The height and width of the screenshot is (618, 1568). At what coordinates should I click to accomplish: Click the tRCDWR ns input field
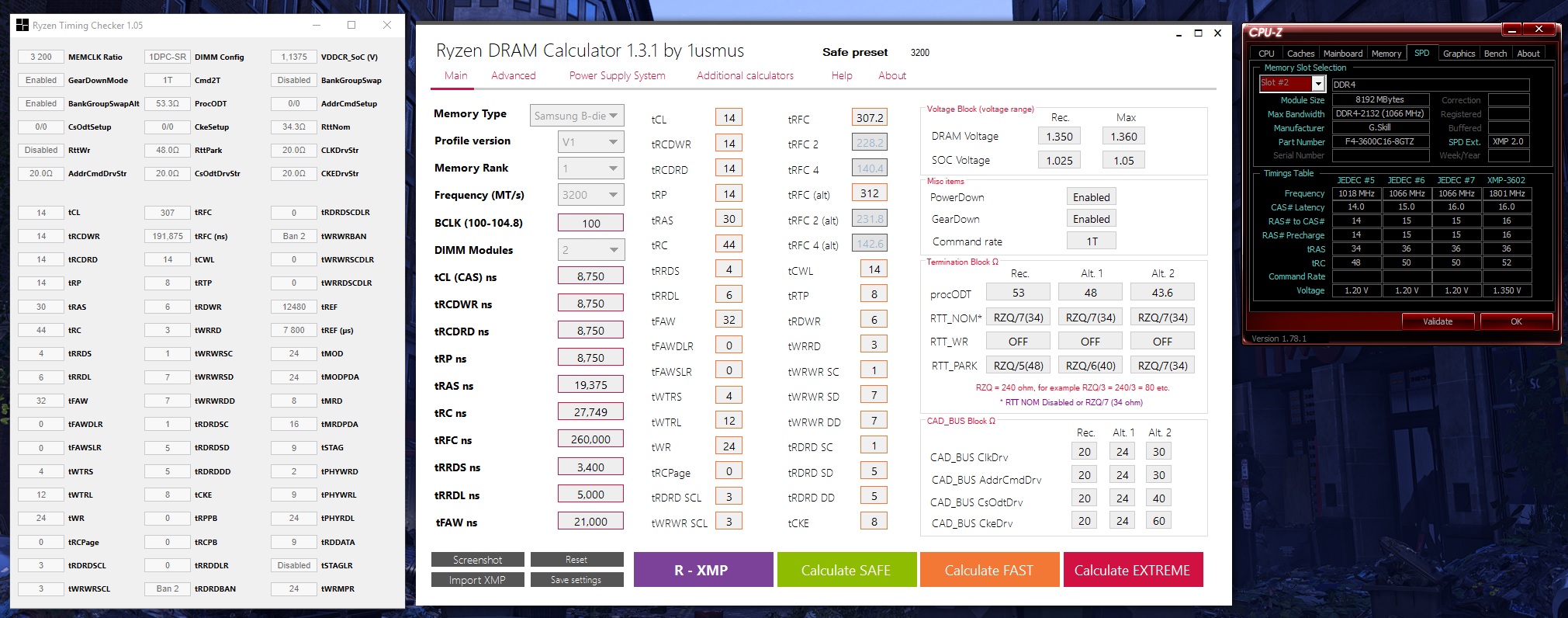pos(590,304)
